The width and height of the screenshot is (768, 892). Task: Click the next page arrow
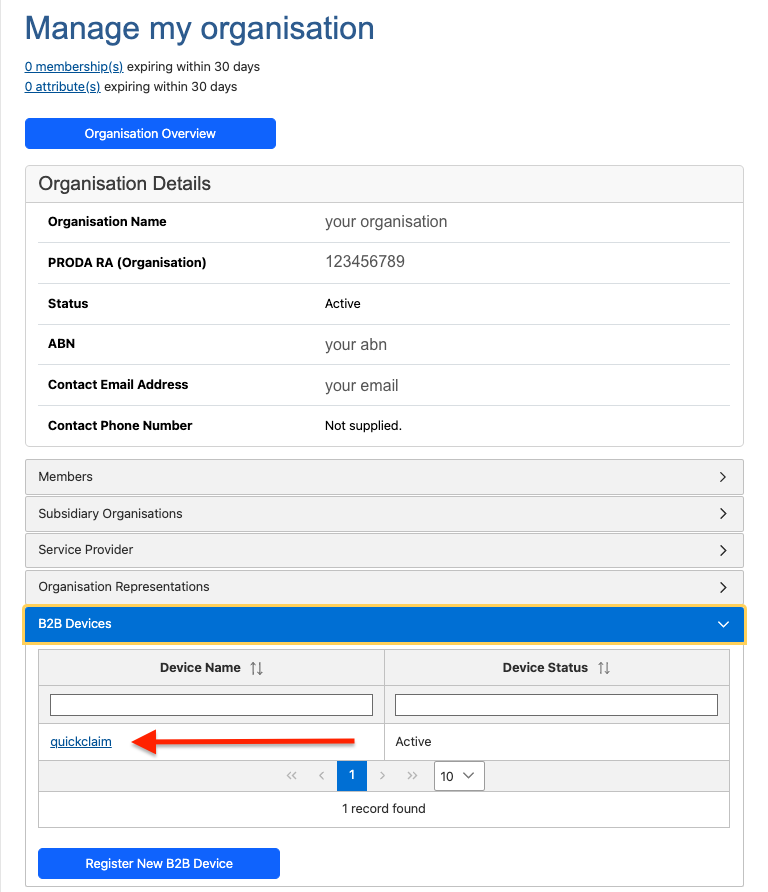click(382, 775)
